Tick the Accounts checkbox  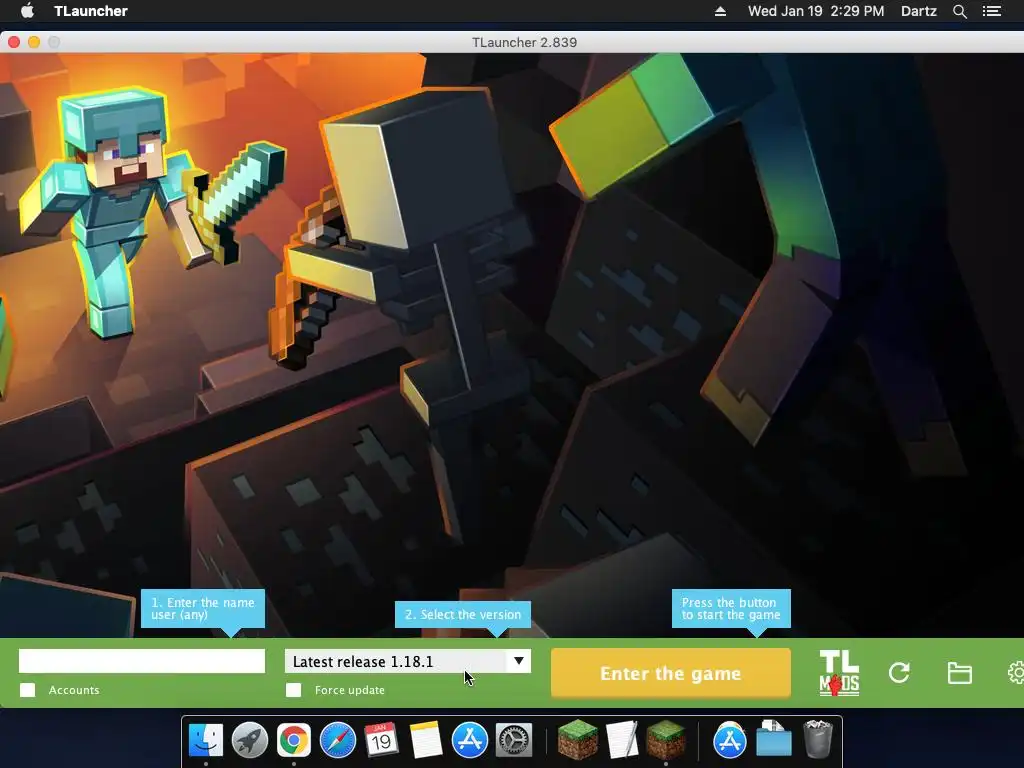point(27,690)
